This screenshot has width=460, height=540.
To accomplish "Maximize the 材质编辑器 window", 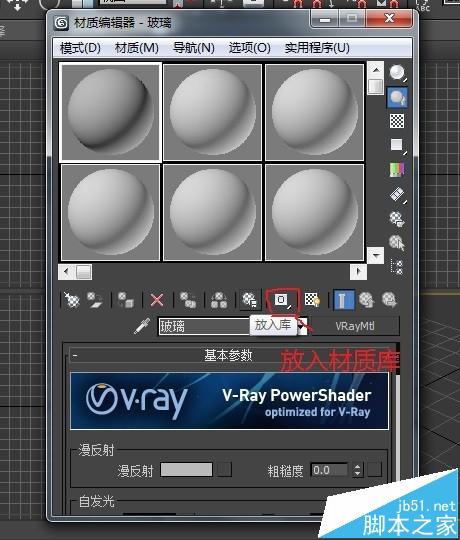I will pyautogui.click(x=352, y=19).
